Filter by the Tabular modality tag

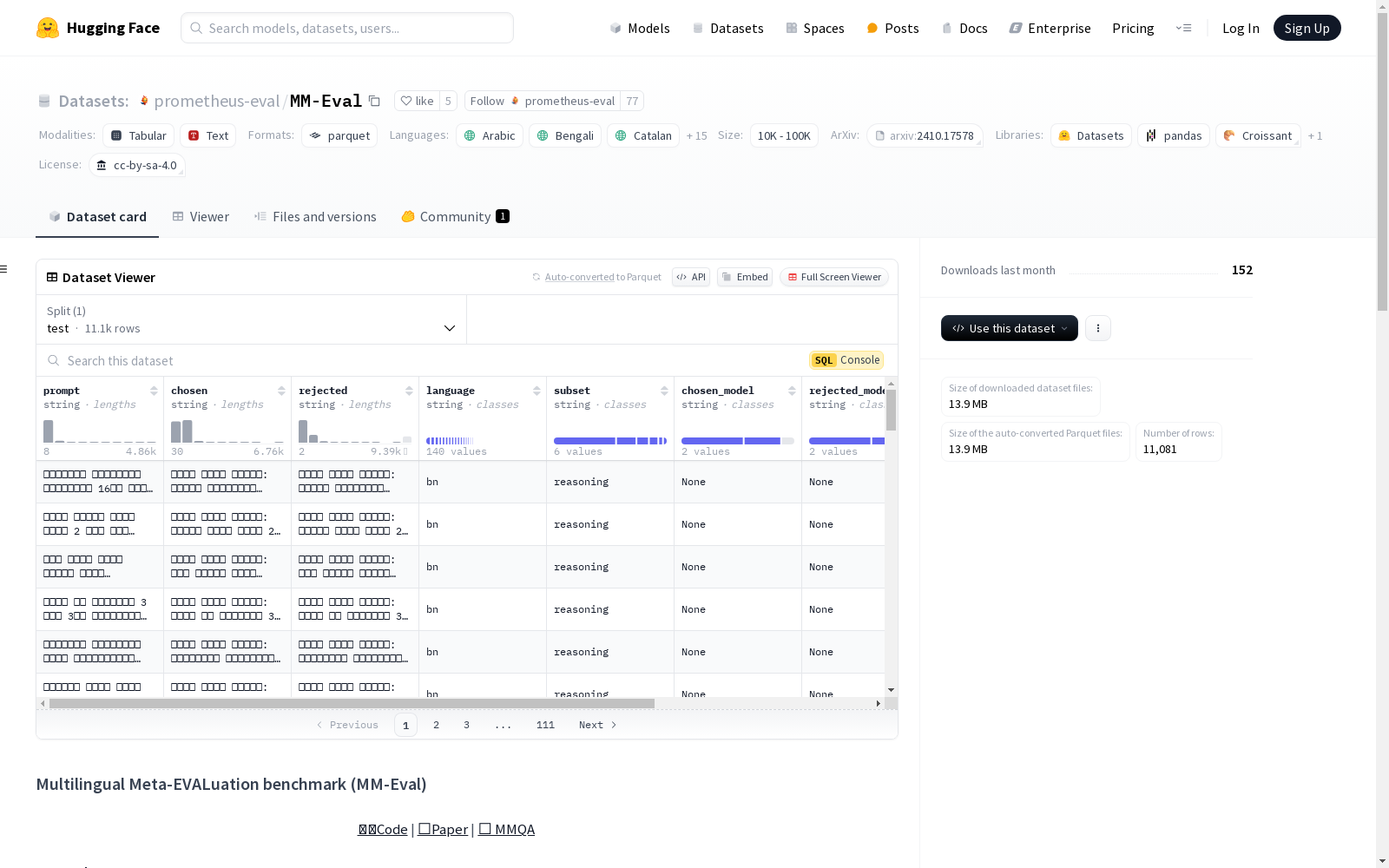click(139, 135)
